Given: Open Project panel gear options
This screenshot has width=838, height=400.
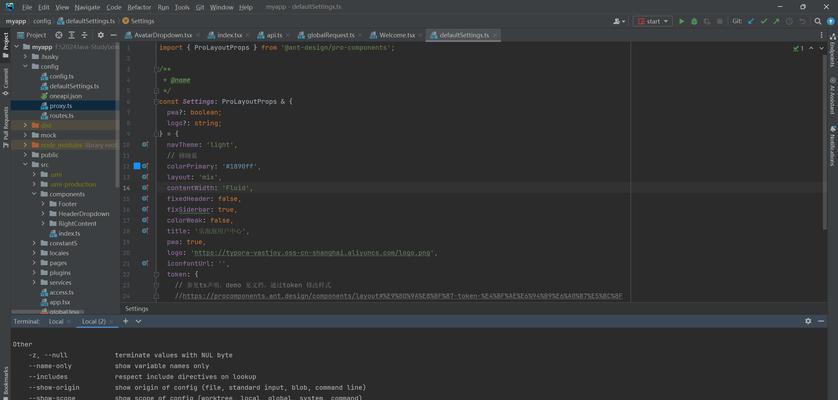Looking at the screenshot, I should tap(100, 35).
